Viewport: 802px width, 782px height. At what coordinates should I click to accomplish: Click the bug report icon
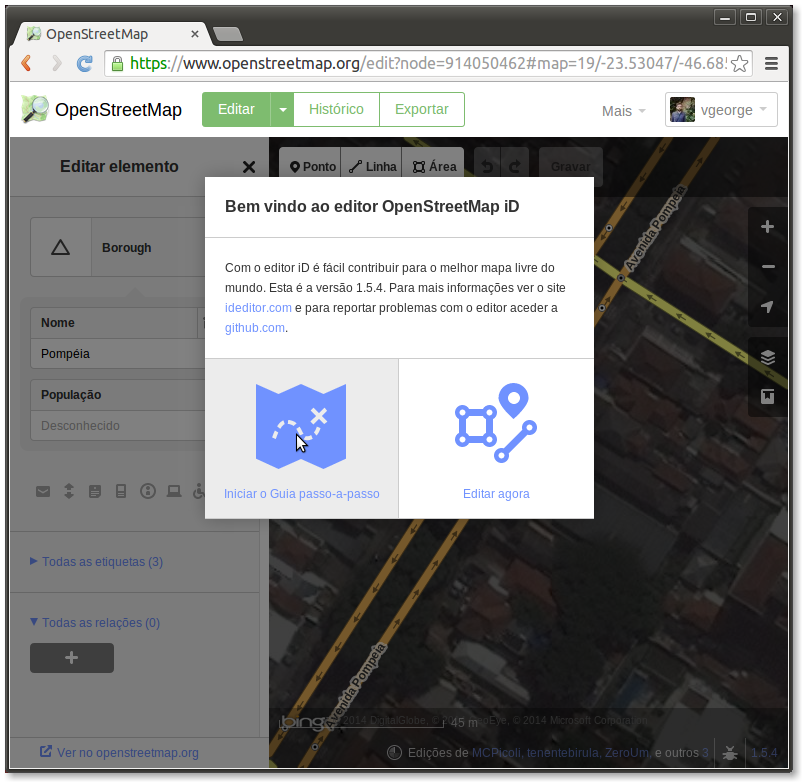730,753
